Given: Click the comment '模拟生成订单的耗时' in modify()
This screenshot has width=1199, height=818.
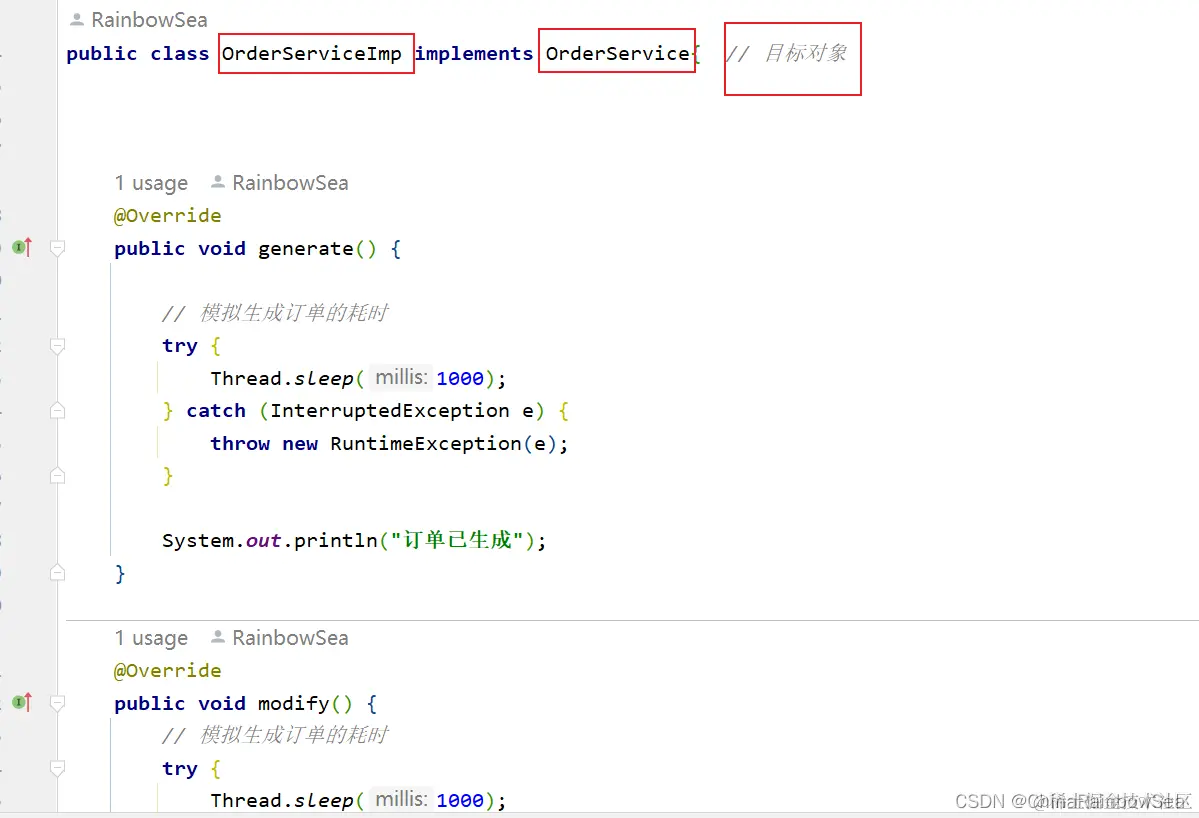Looking at the screenshot, I should (294, 735).
